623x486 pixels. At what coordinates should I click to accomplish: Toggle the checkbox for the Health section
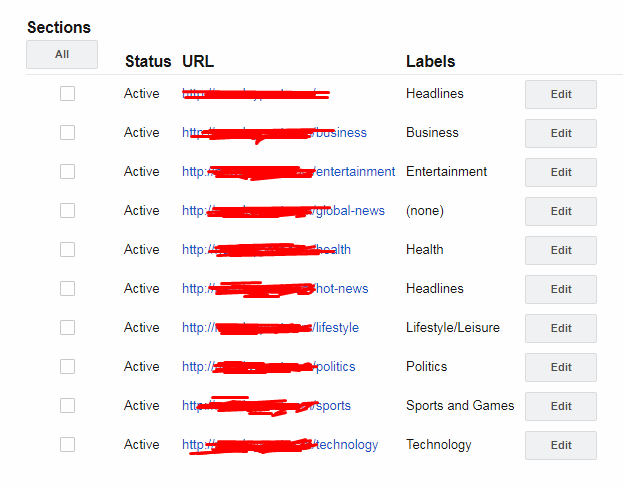coord(68,250)
